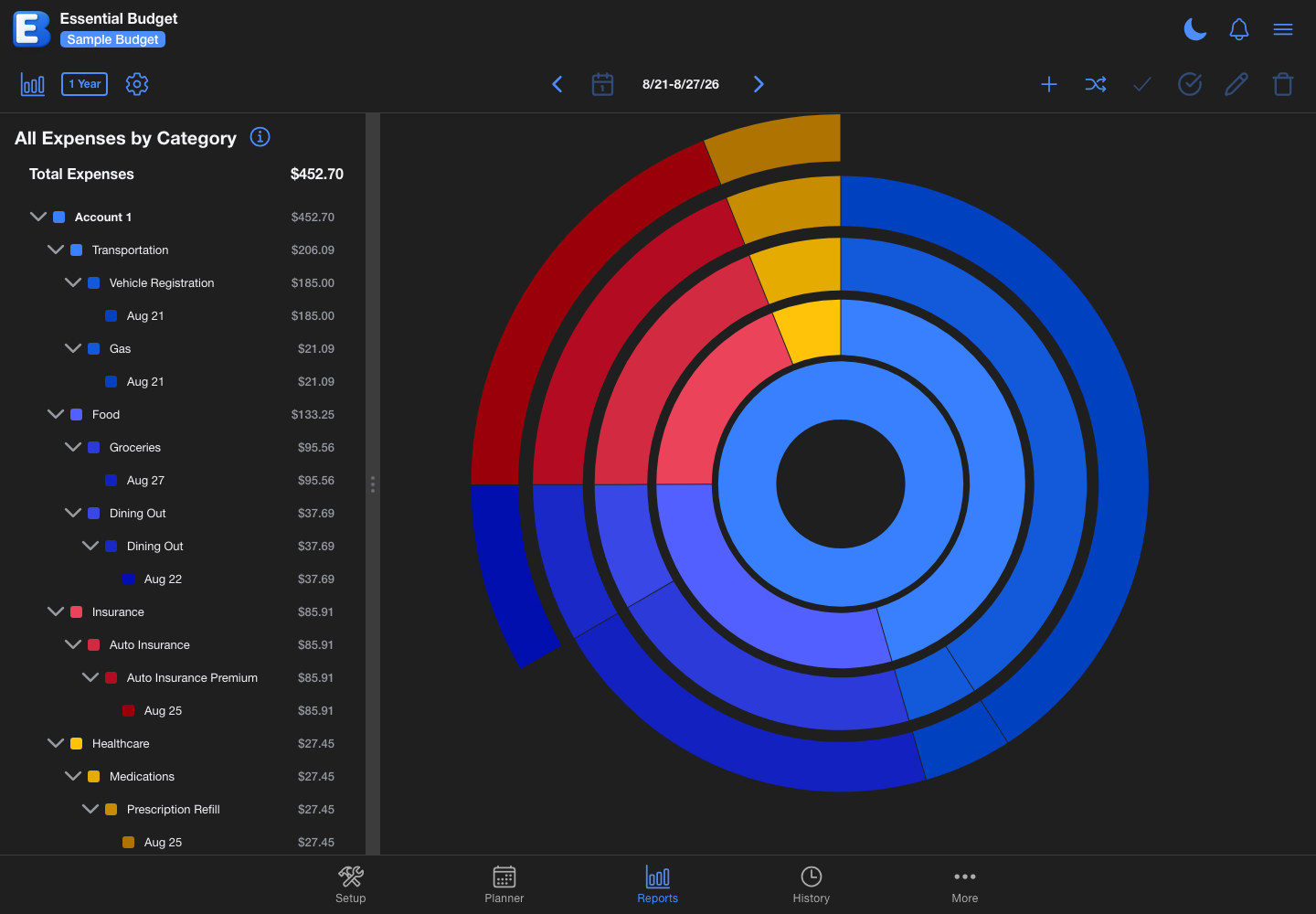Collapse the Account 1 row
This screenshot has width=1316, height=914.
[x=38, y=217]
